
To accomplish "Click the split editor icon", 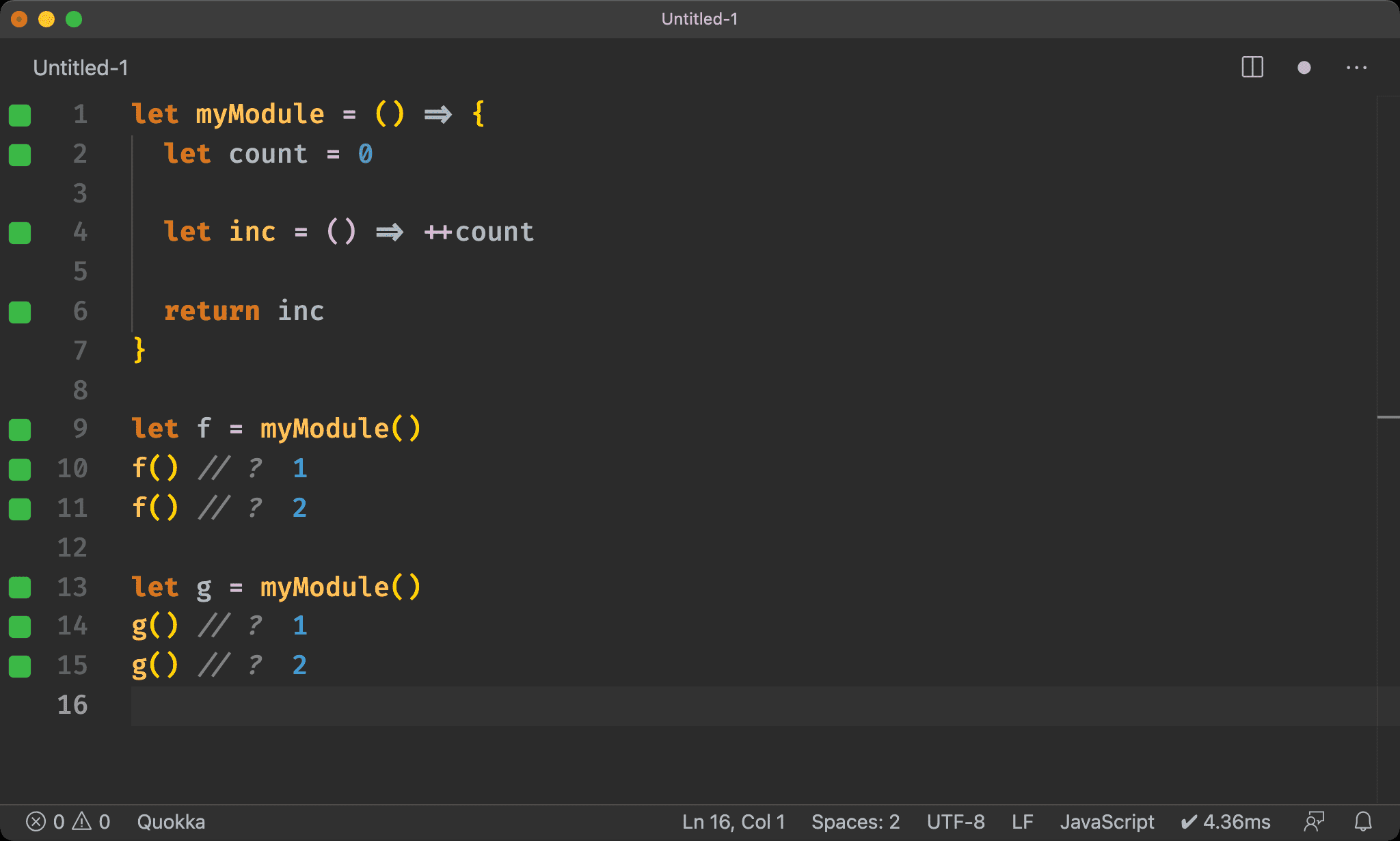I will point(1252,67).
